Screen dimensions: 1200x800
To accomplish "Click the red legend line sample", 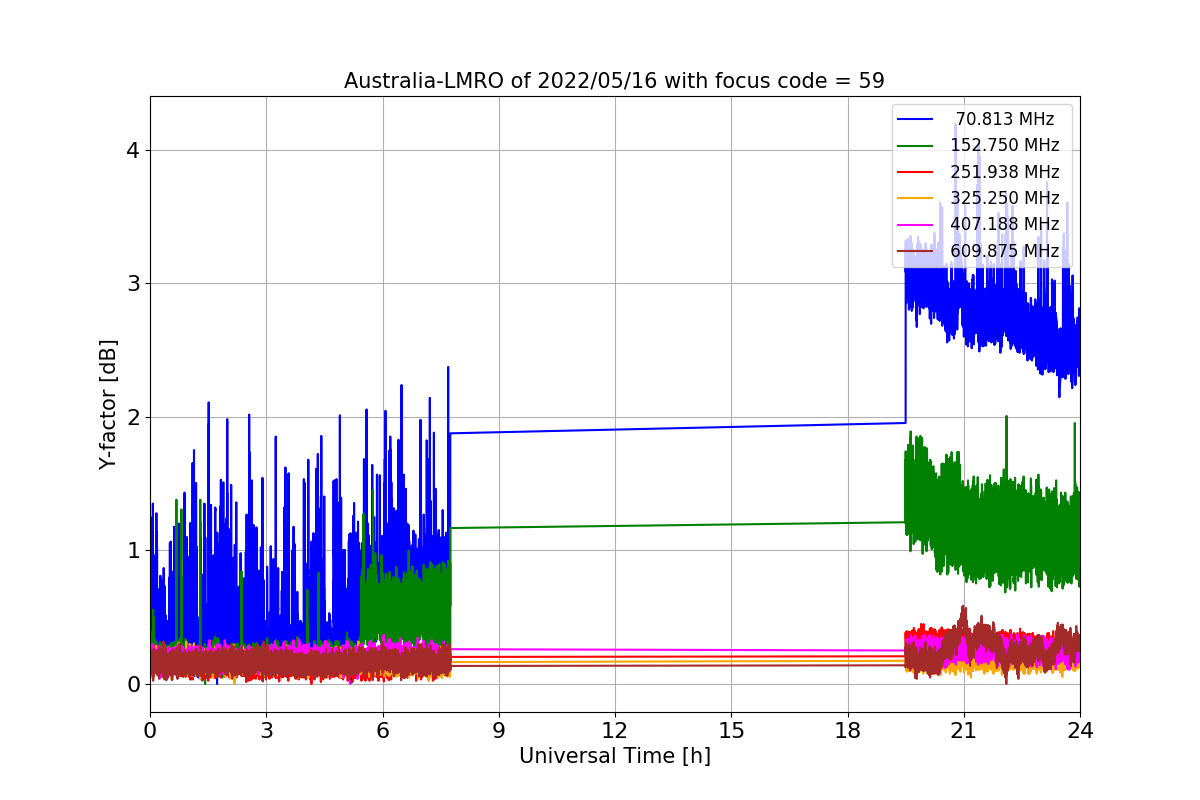I will (915, 172).
